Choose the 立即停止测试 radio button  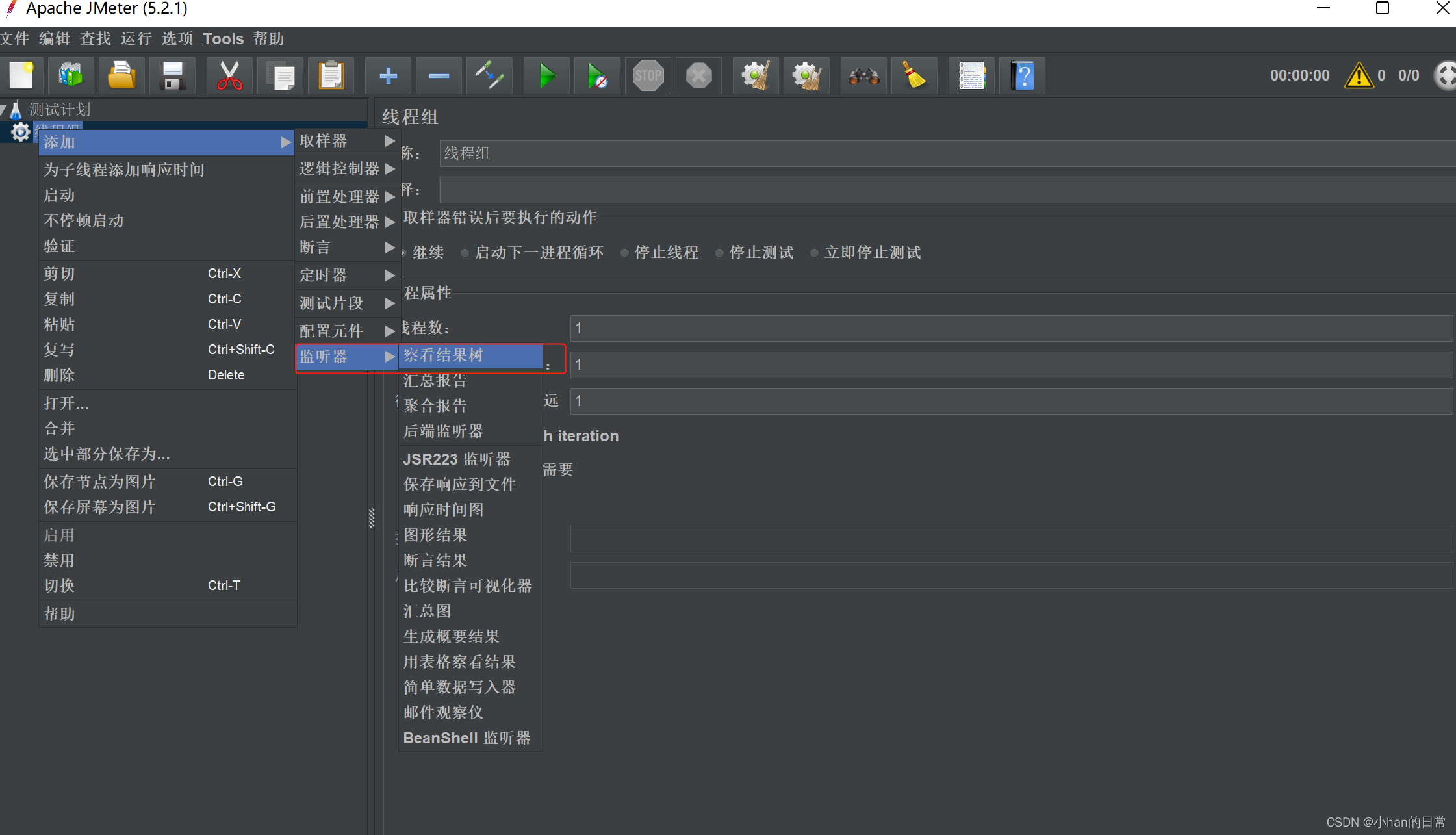click(x=814, y=253)
